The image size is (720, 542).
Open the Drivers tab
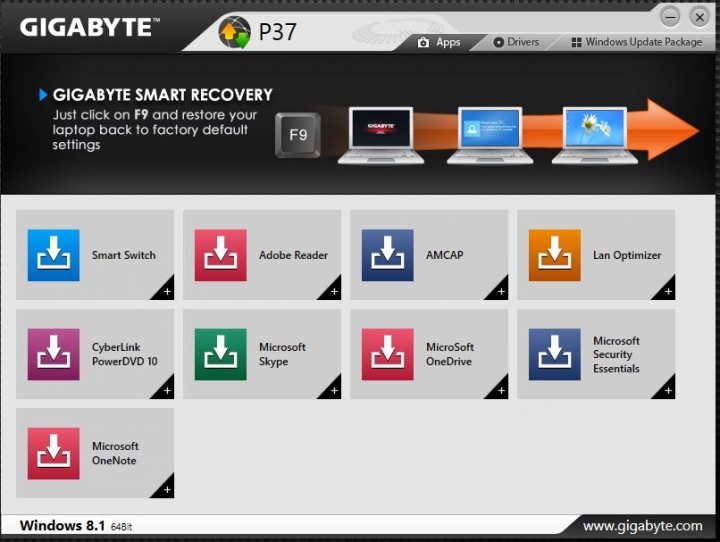[x=517, y=42]
